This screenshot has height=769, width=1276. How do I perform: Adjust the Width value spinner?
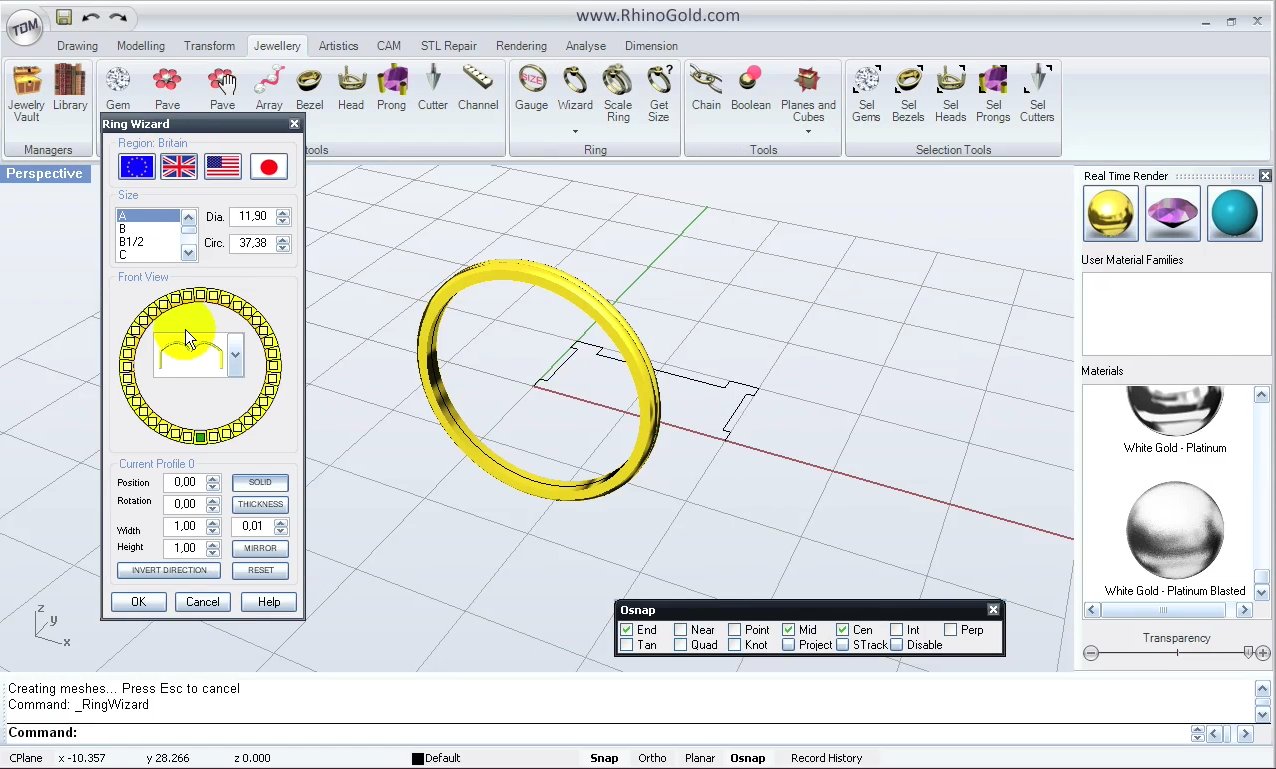click(x=213, y=526)
